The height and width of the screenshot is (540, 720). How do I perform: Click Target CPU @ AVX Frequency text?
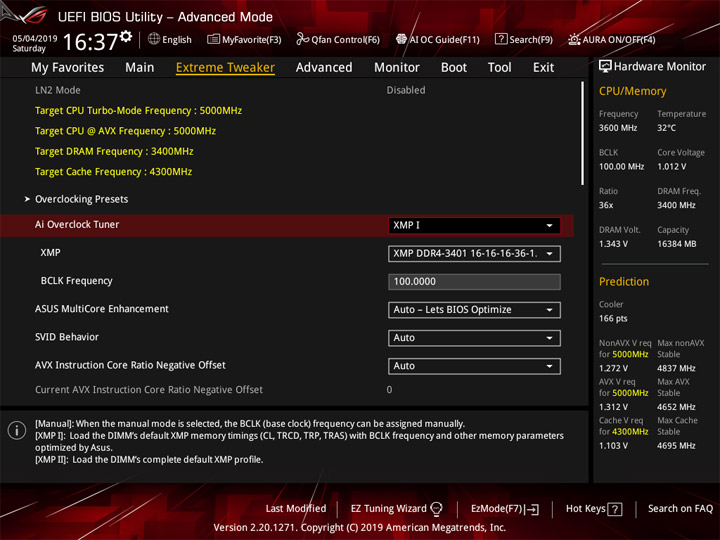pyautogui.click(x=125, y=131)
